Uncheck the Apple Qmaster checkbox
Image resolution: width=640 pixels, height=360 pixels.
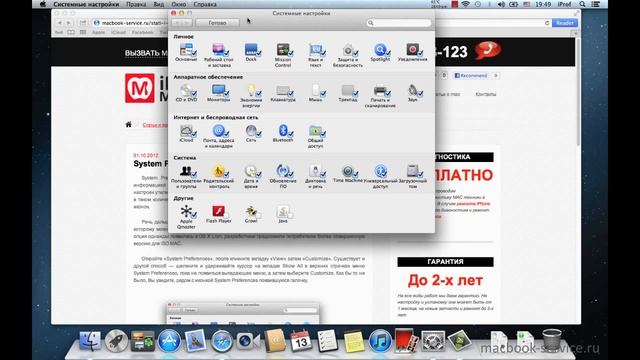(194, 215)
